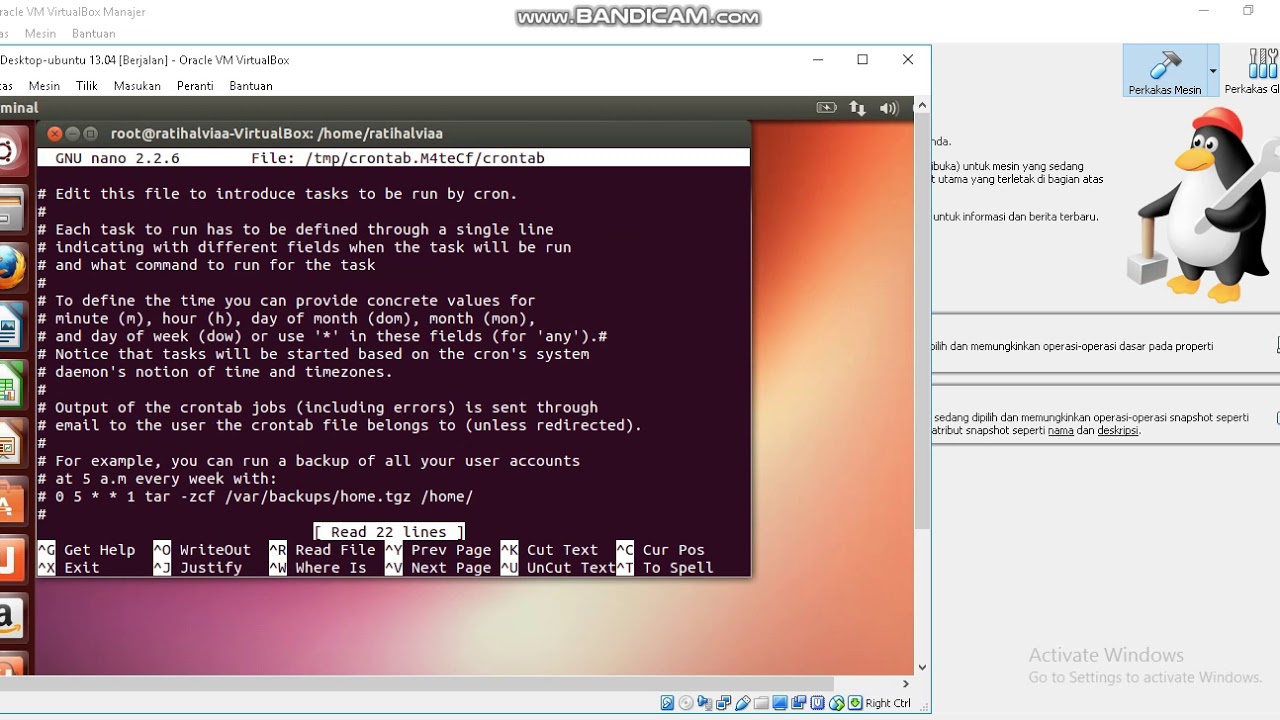This screenshot has width=1280, height=720.
Task: Click the '^O WriteOut' nano shortcut
Action: click(202, 550)
